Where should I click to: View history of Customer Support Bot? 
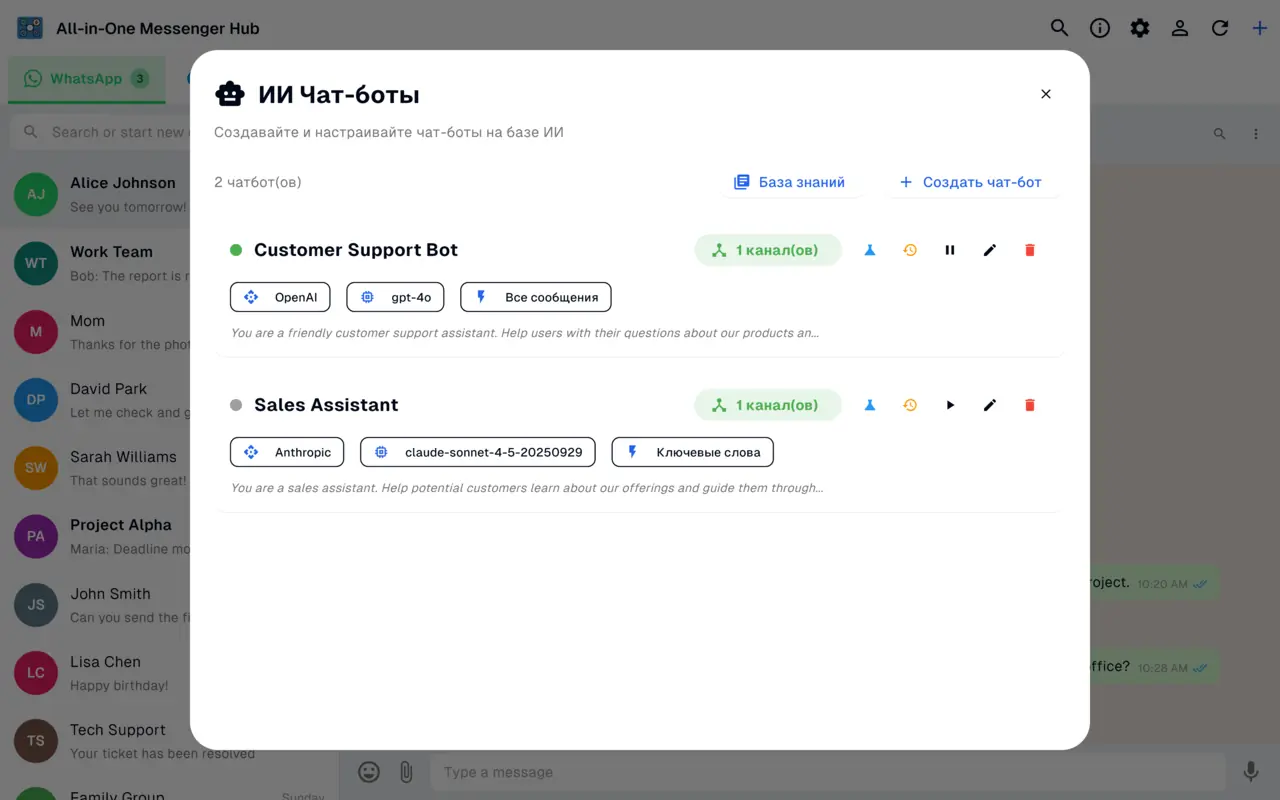(x=910, y=250)
